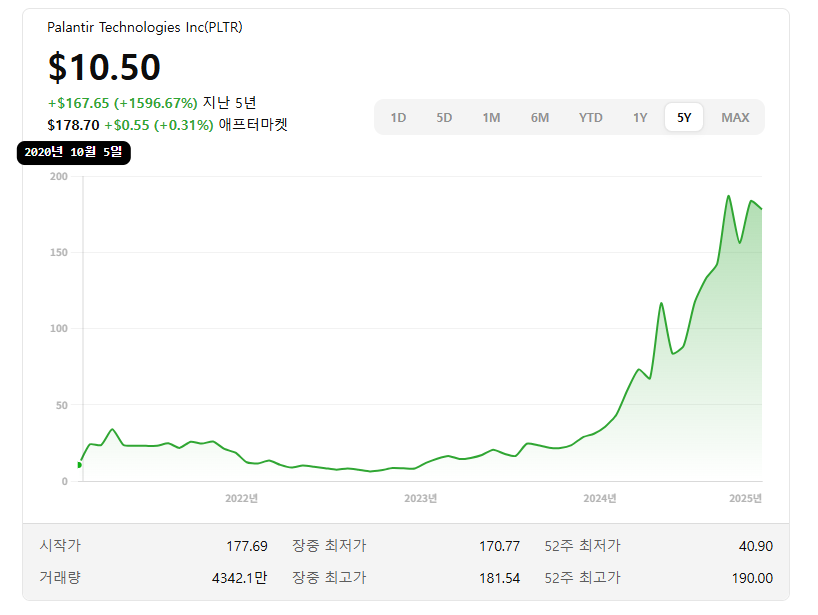The image size is (818, 615).
Task: Click the $10.50 price value
Action: [104, 67]
